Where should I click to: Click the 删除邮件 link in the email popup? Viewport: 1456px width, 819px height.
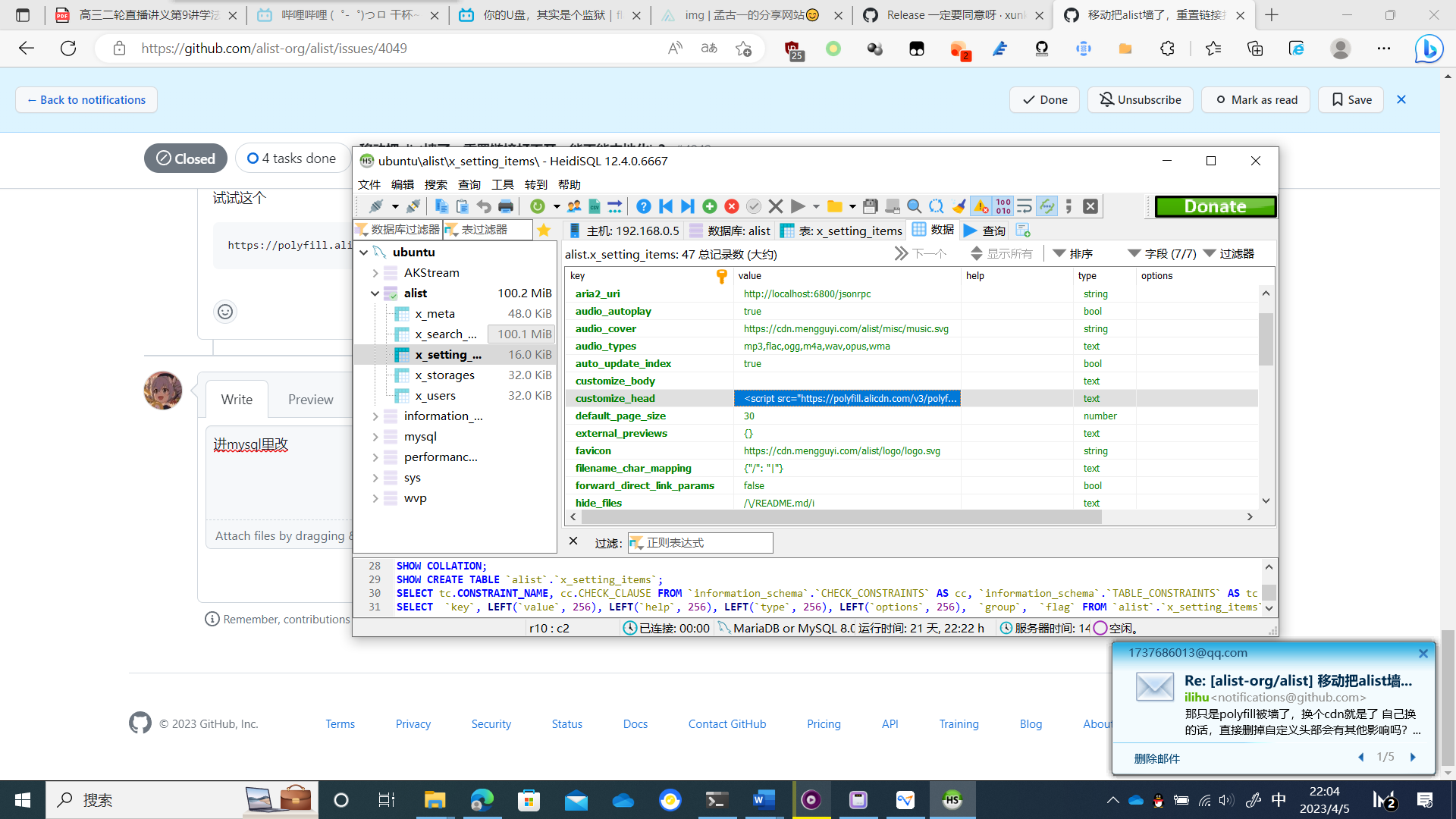[1156, 758]
